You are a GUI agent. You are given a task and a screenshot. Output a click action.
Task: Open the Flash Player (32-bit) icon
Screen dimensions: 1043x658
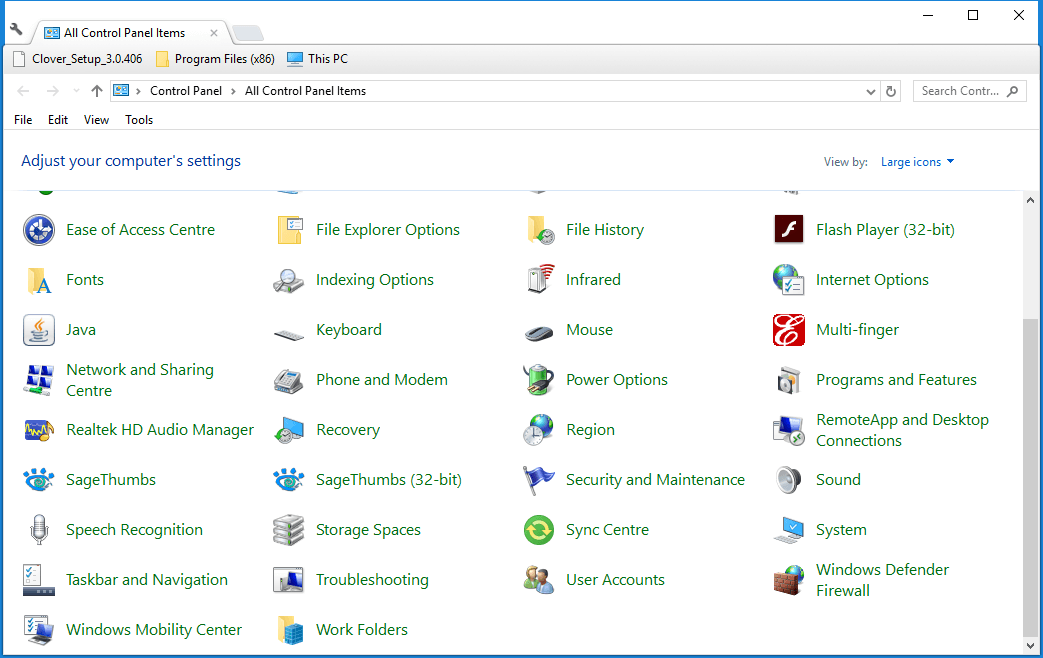789,230
